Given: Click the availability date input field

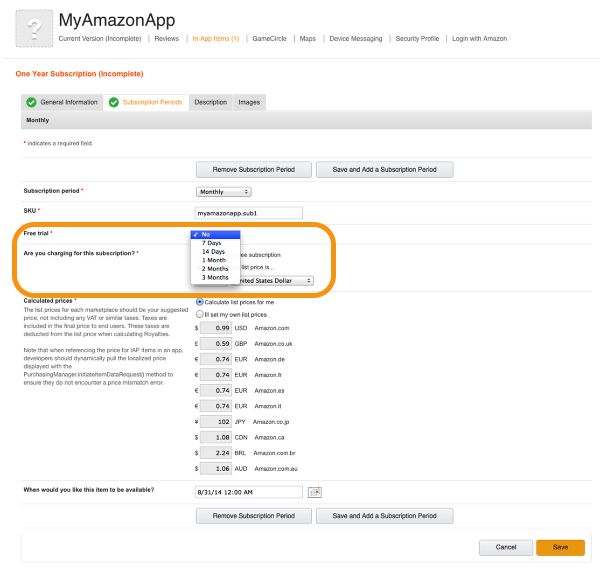Looking at the screenshot, I should (x=249, y=492).
